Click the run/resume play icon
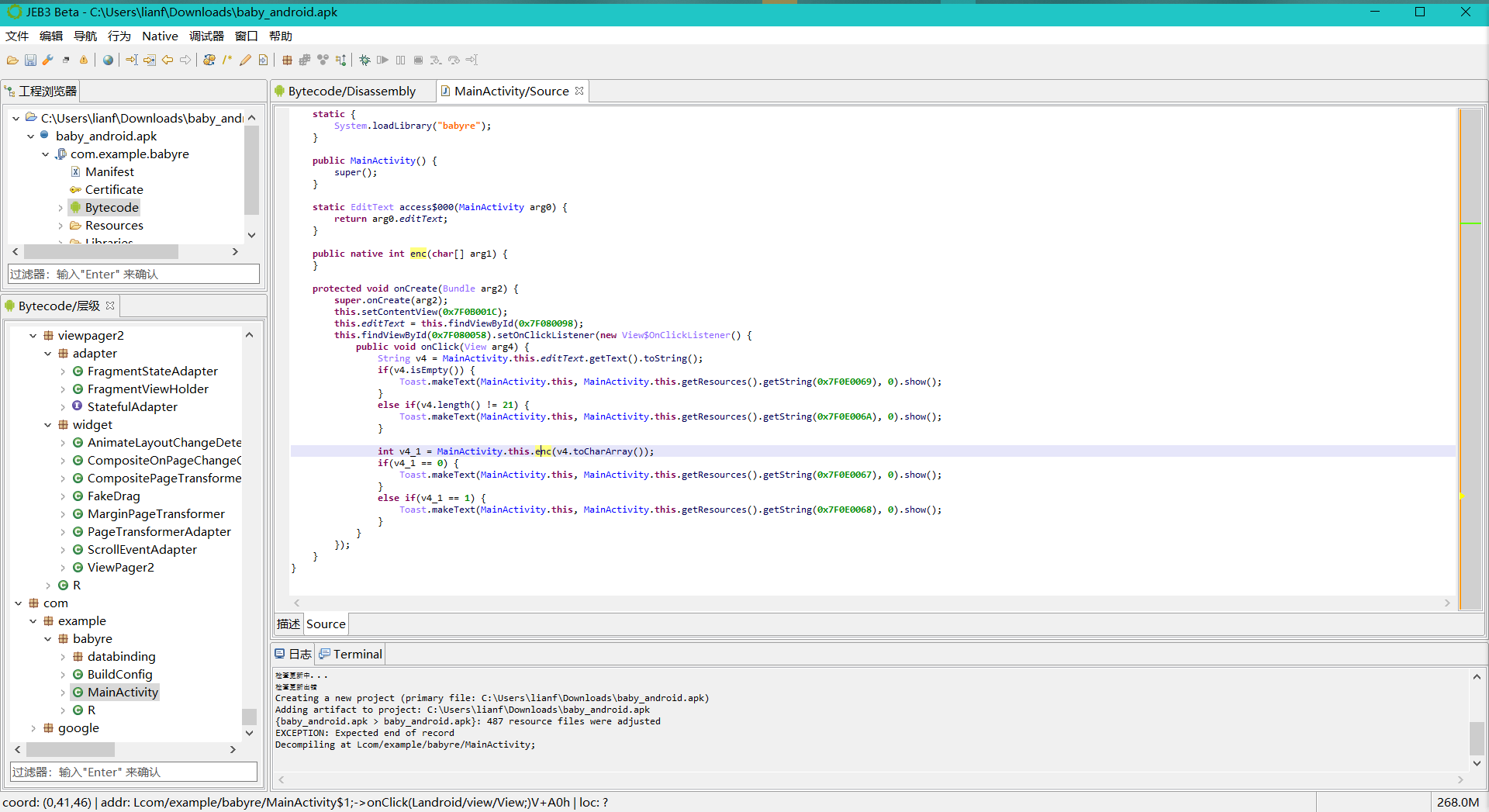1489x812 pixels. pos(382,60)
